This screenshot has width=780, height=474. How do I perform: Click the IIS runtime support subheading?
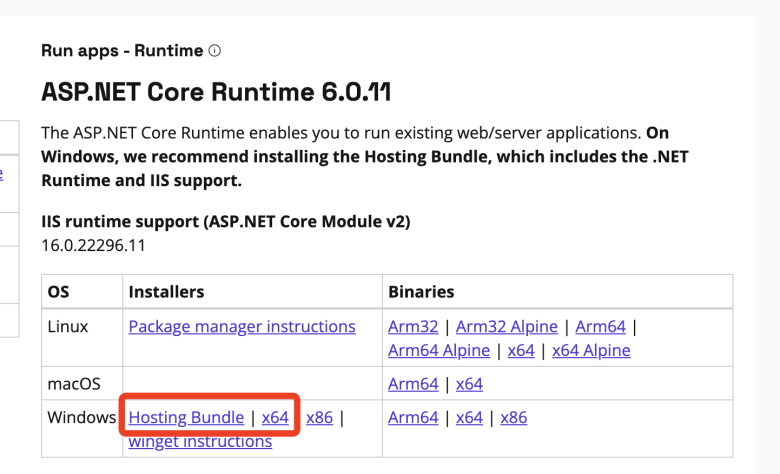point(225,221)
